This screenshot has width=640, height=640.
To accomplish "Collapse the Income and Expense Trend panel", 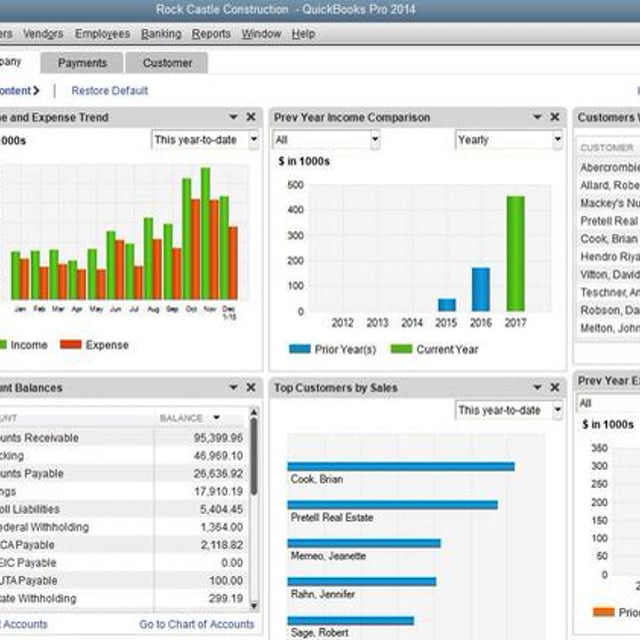I will click(x=234, y=117).
